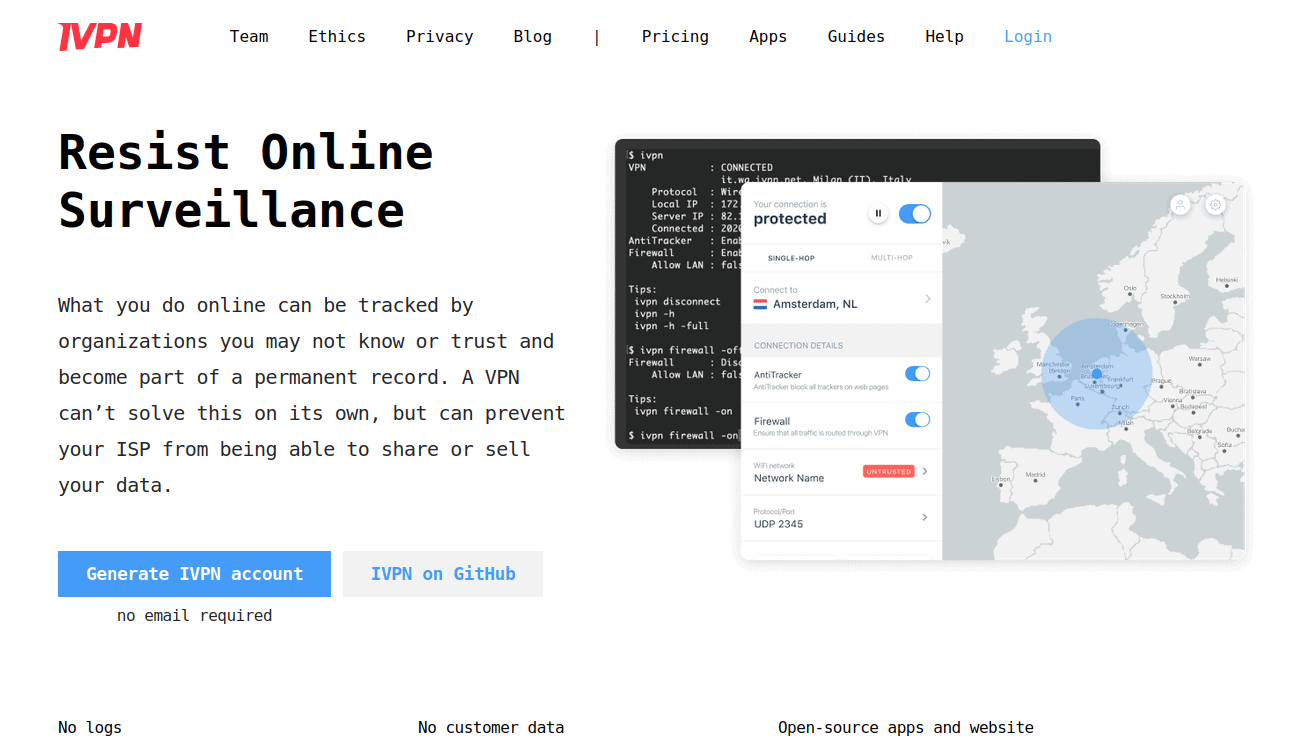Open the Team page

[249, 36]
